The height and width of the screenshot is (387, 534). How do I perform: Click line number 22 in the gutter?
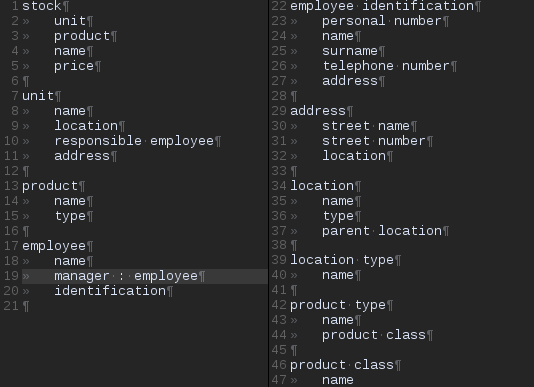279,6
